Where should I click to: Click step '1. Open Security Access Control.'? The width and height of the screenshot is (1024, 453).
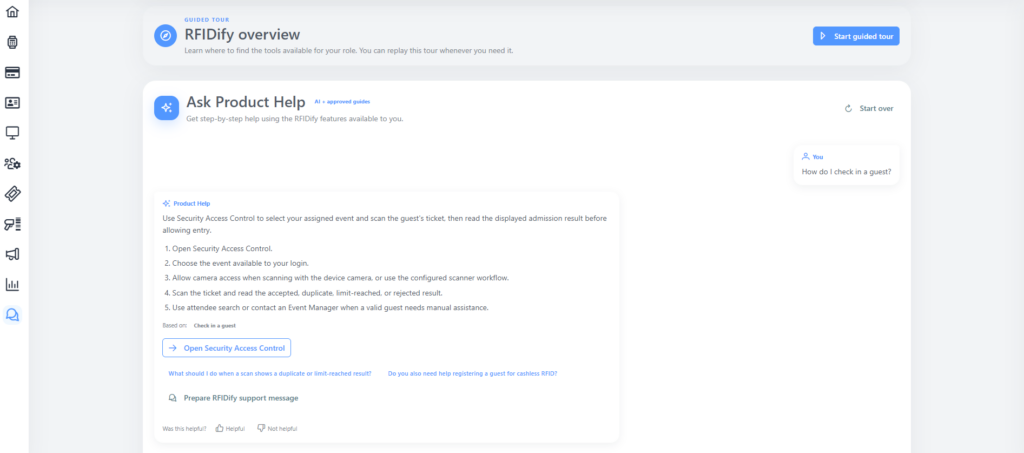coord(218,249)
